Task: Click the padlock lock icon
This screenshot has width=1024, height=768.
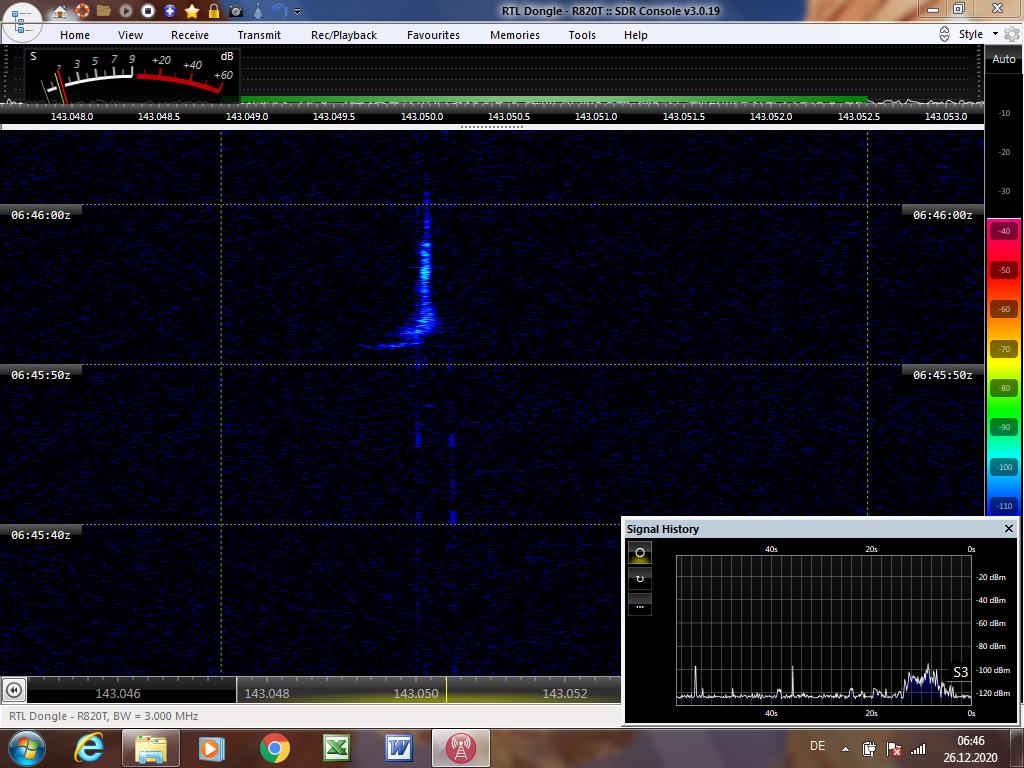Action: point(214,11)
